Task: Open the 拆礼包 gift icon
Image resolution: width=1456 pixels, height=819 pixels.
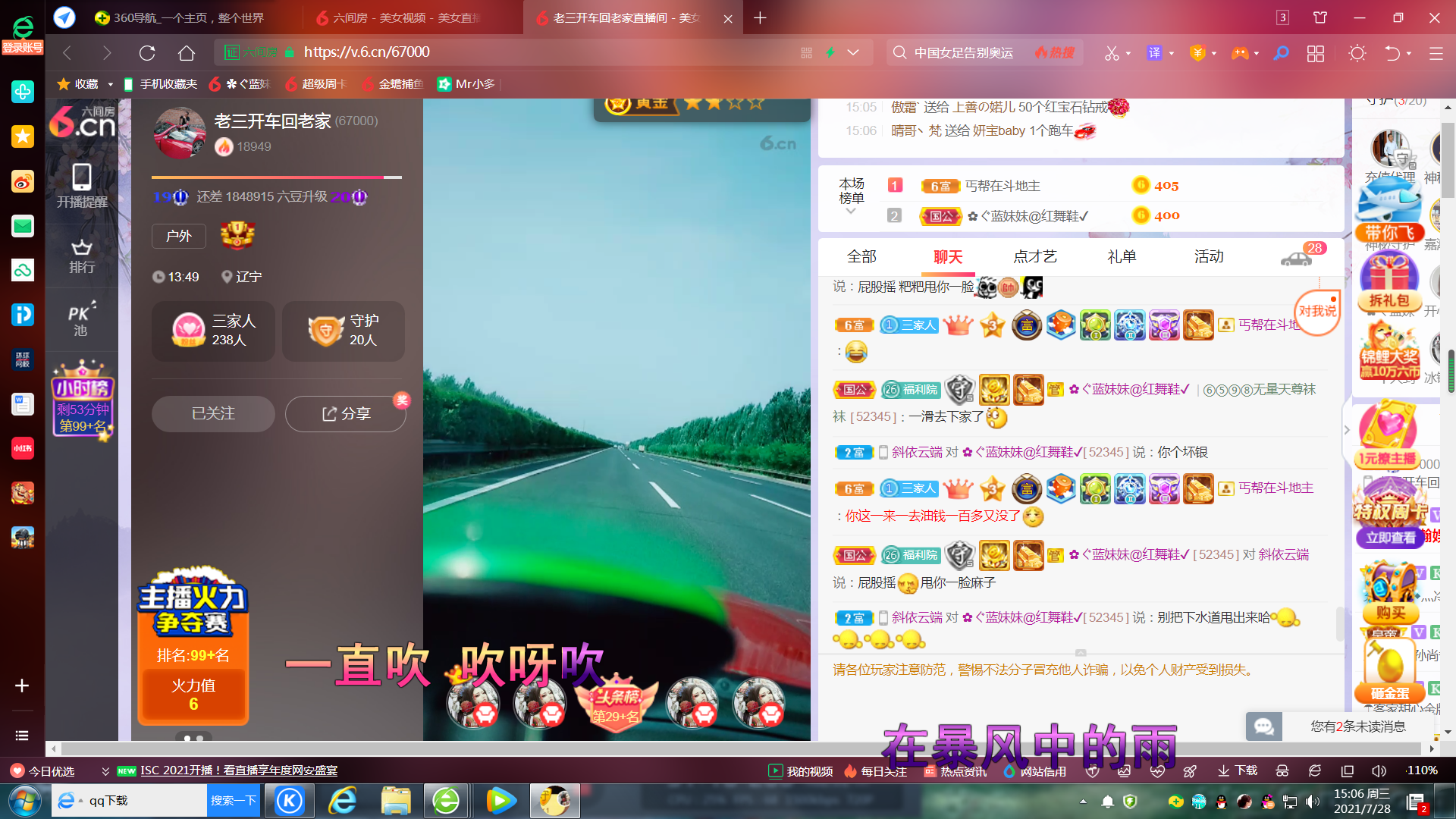Action: click(1389, 281)
